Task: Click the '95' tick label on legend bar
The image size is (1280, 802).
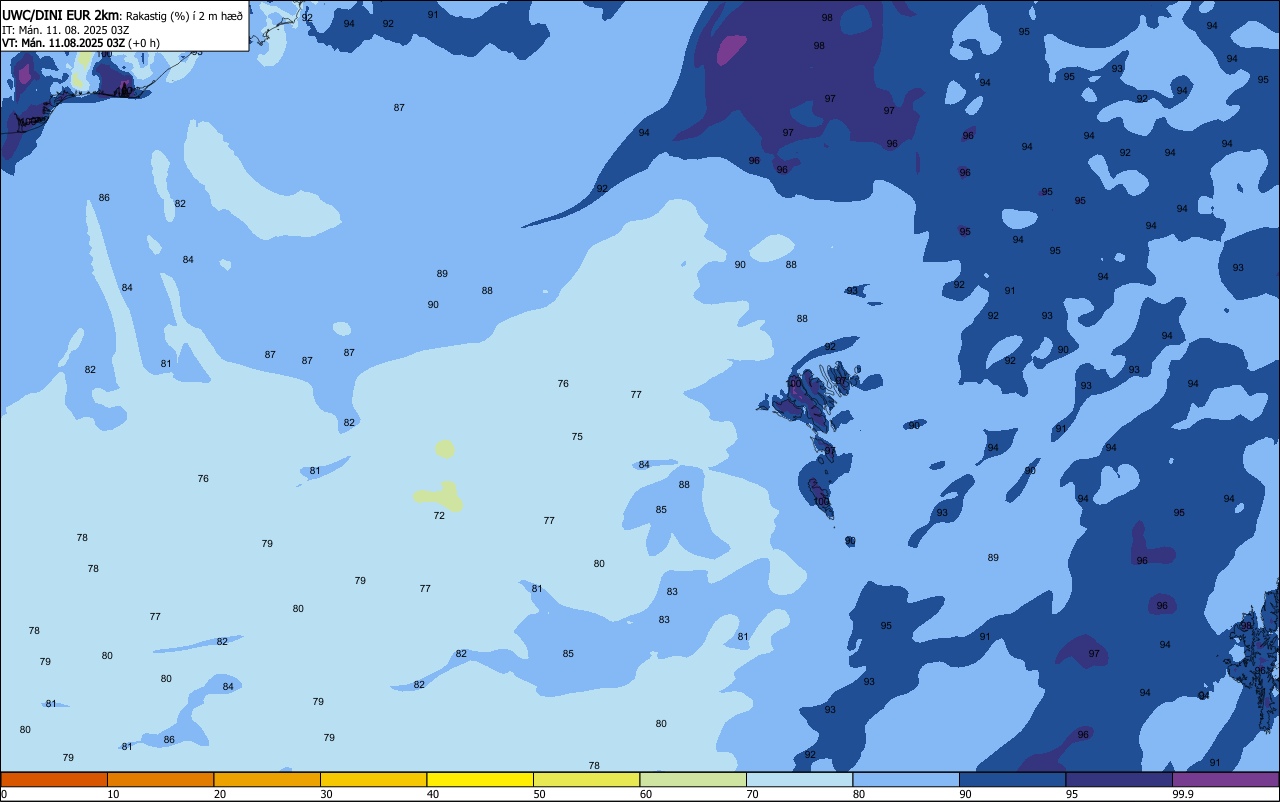Action: (x=1072, y=794)
